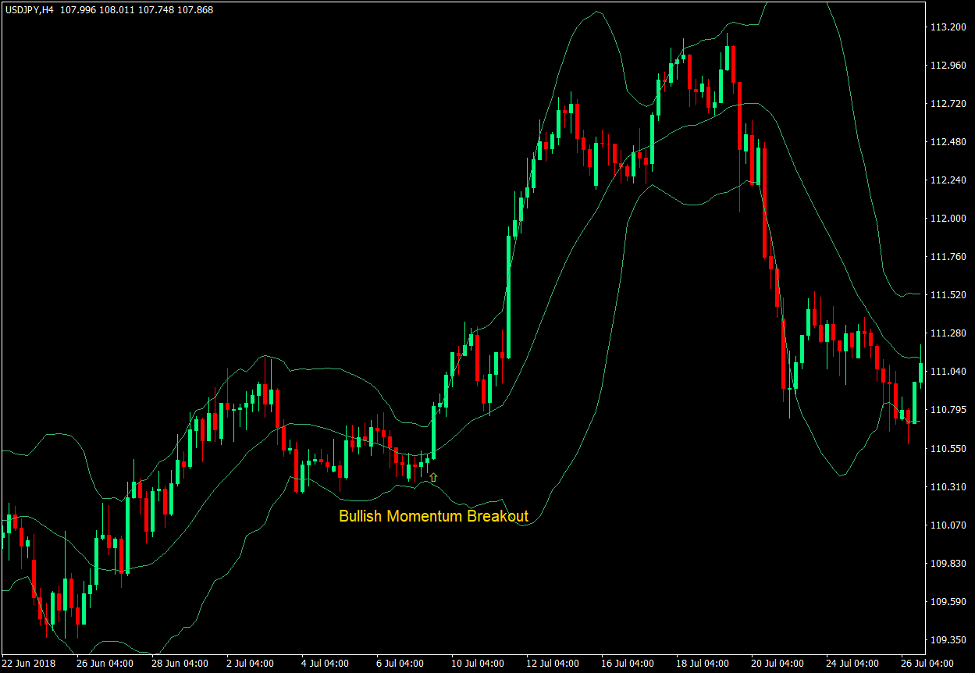Click the 110.070 price axis label

point(946,525)
